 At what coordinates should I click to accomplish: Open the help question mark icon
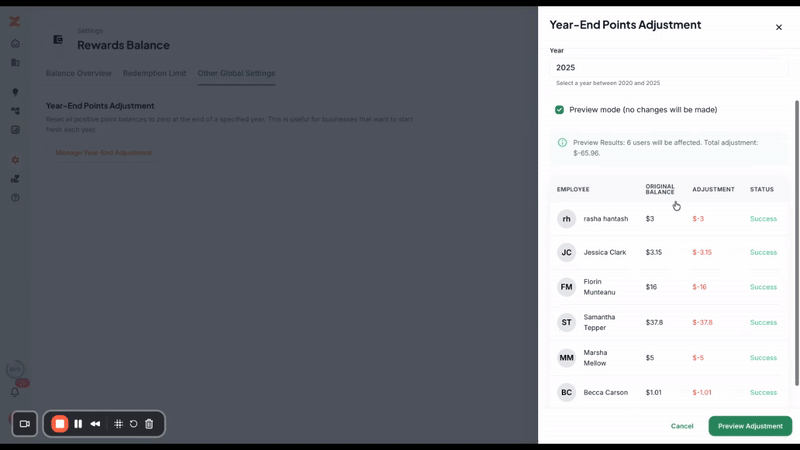pyautogui.click(x=15, y=197)
